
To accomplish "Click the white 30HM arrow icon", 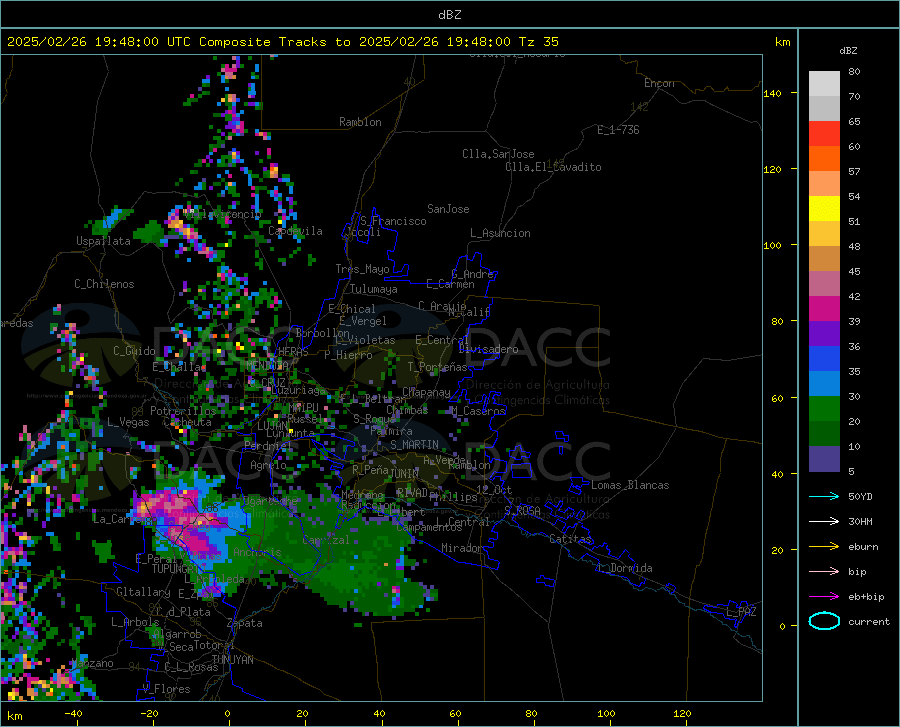I will [824, 522].
